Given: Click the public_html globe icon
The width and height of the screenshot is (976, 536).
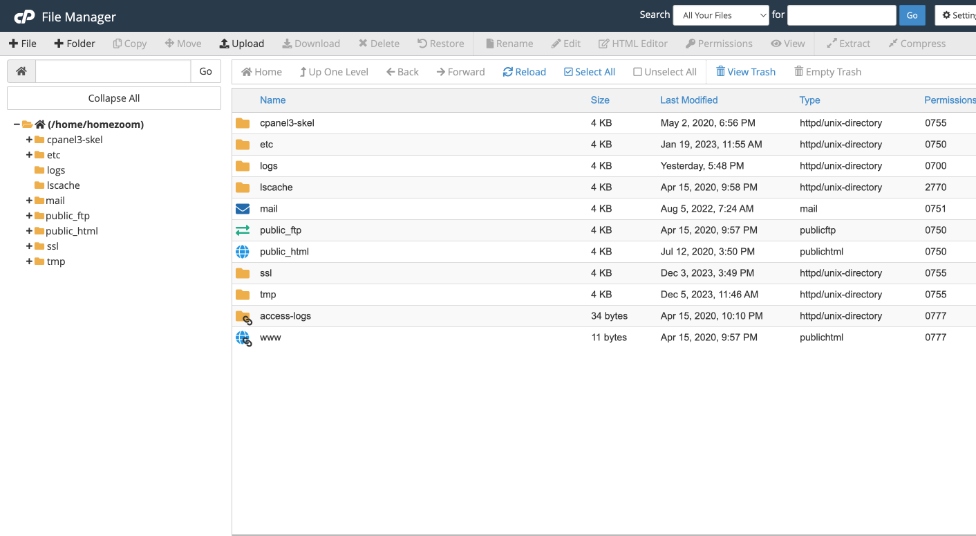Looking at the screenshot, I should (243, 252).
